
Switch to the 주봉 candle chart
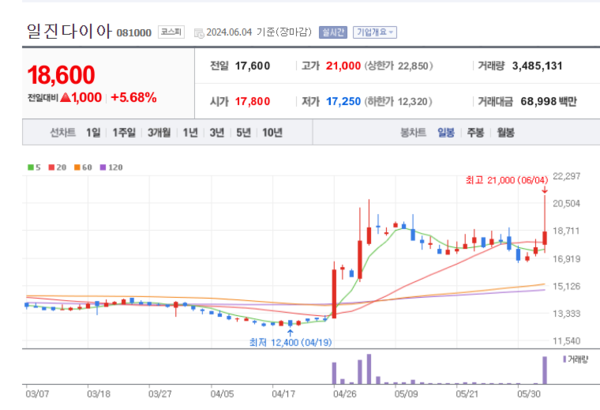[475, 132]
